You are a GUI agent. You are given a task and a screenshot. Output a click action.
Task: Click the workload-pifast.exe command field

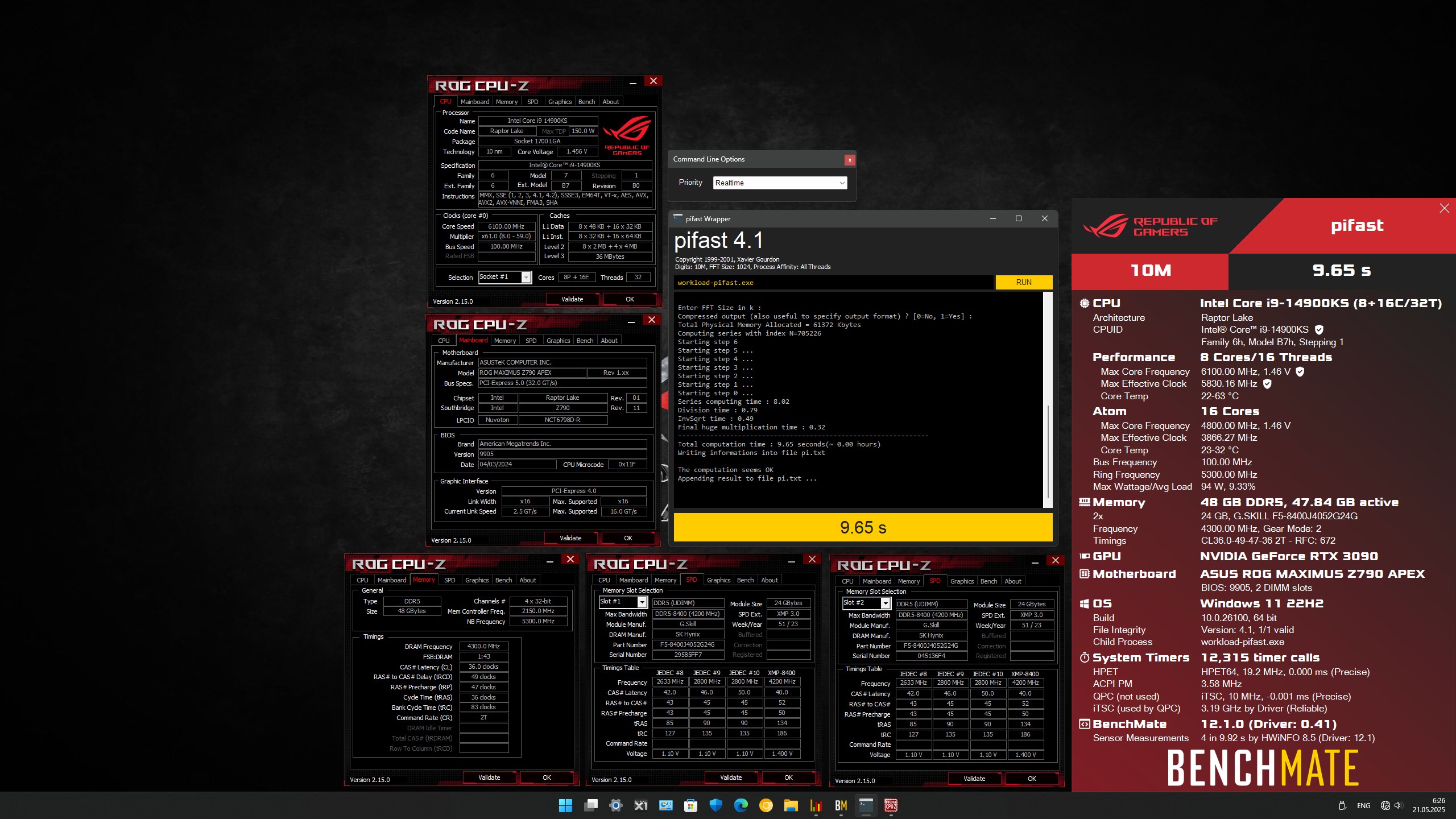tap(833, 282)
